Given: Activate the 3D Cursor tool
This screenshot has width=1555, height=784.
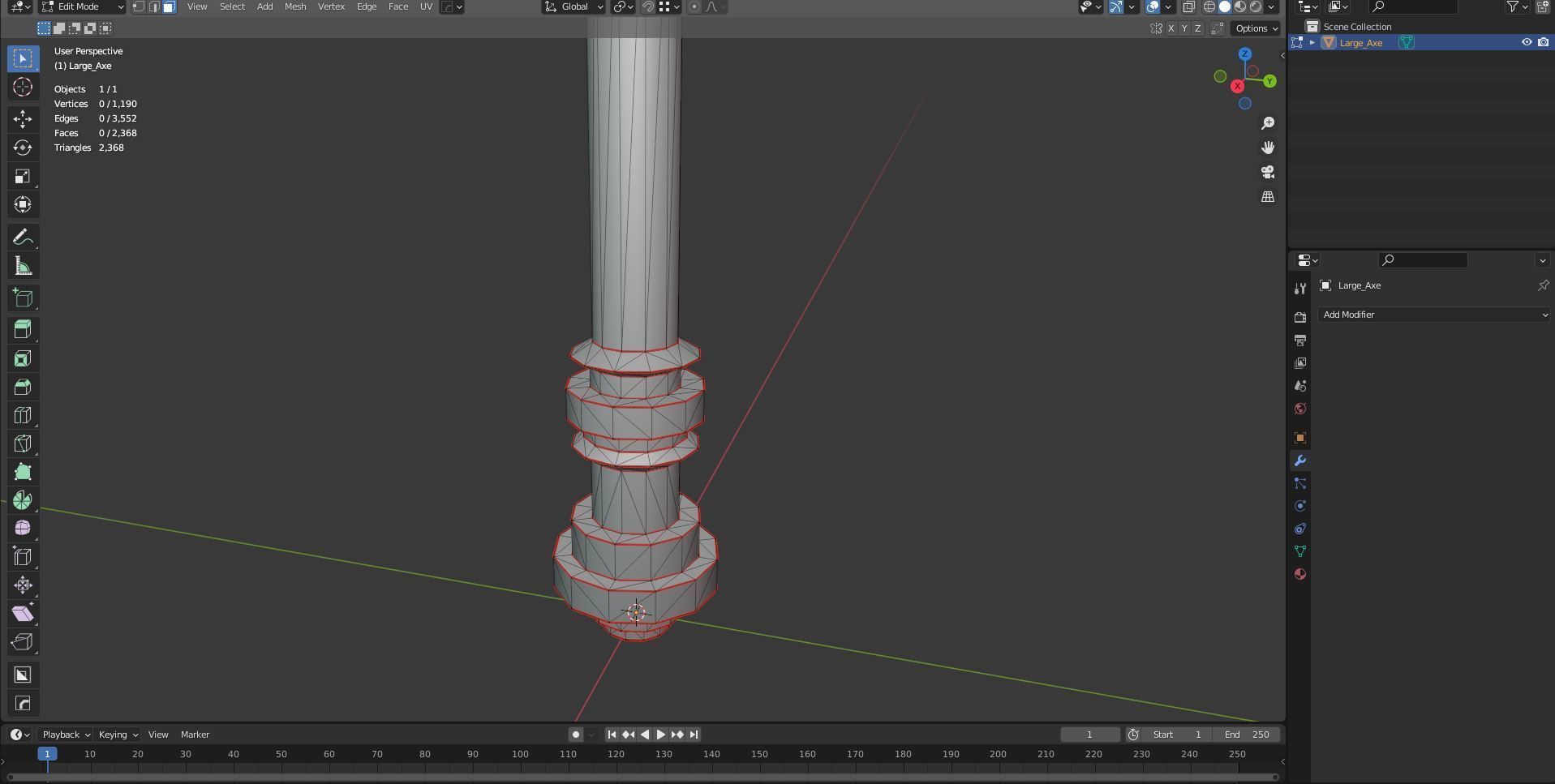Looking at the screenshot, I should [x=23, y=88].
